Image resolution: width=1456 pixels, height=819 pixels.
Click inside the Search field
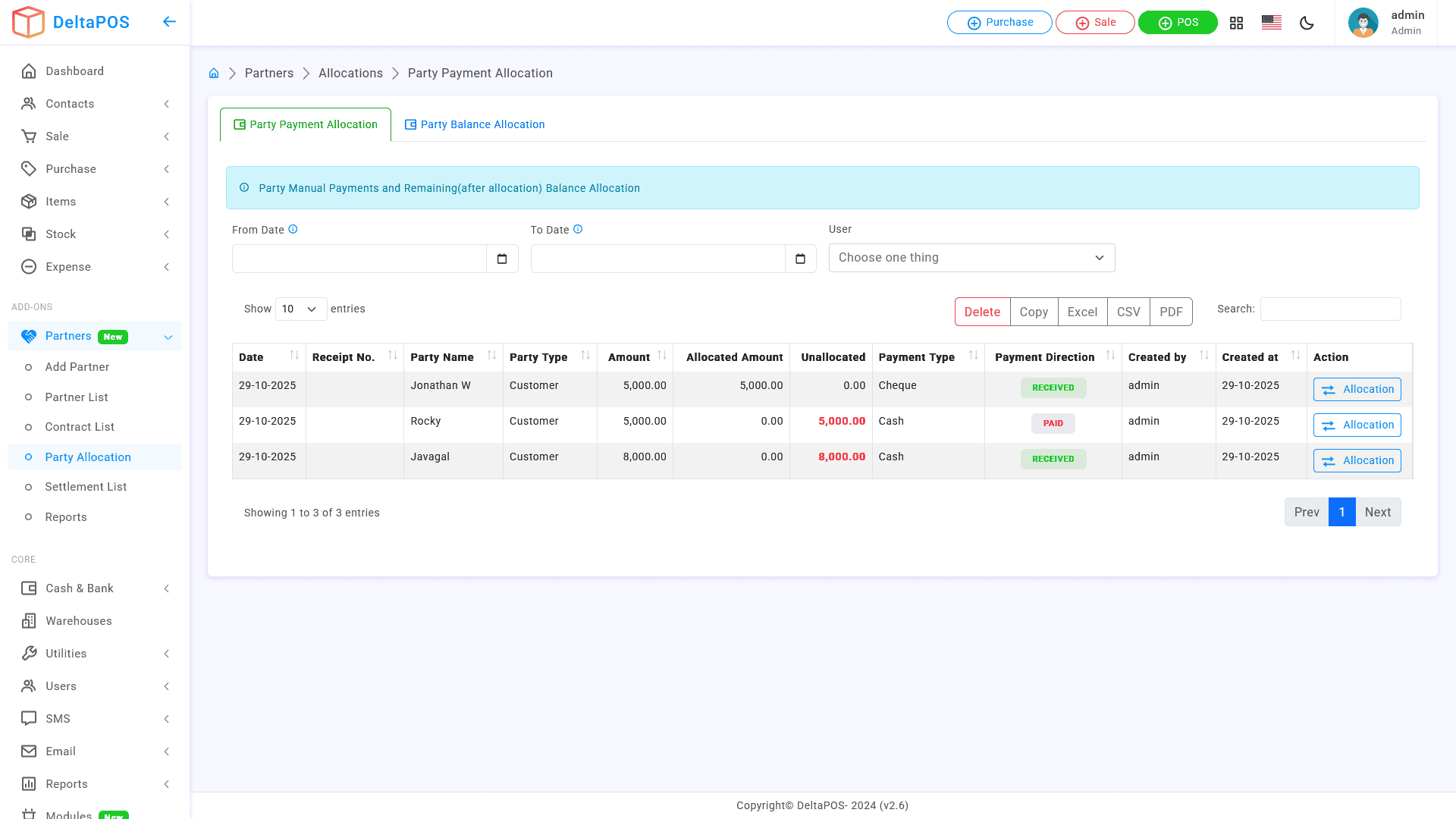click(1330, 309)
